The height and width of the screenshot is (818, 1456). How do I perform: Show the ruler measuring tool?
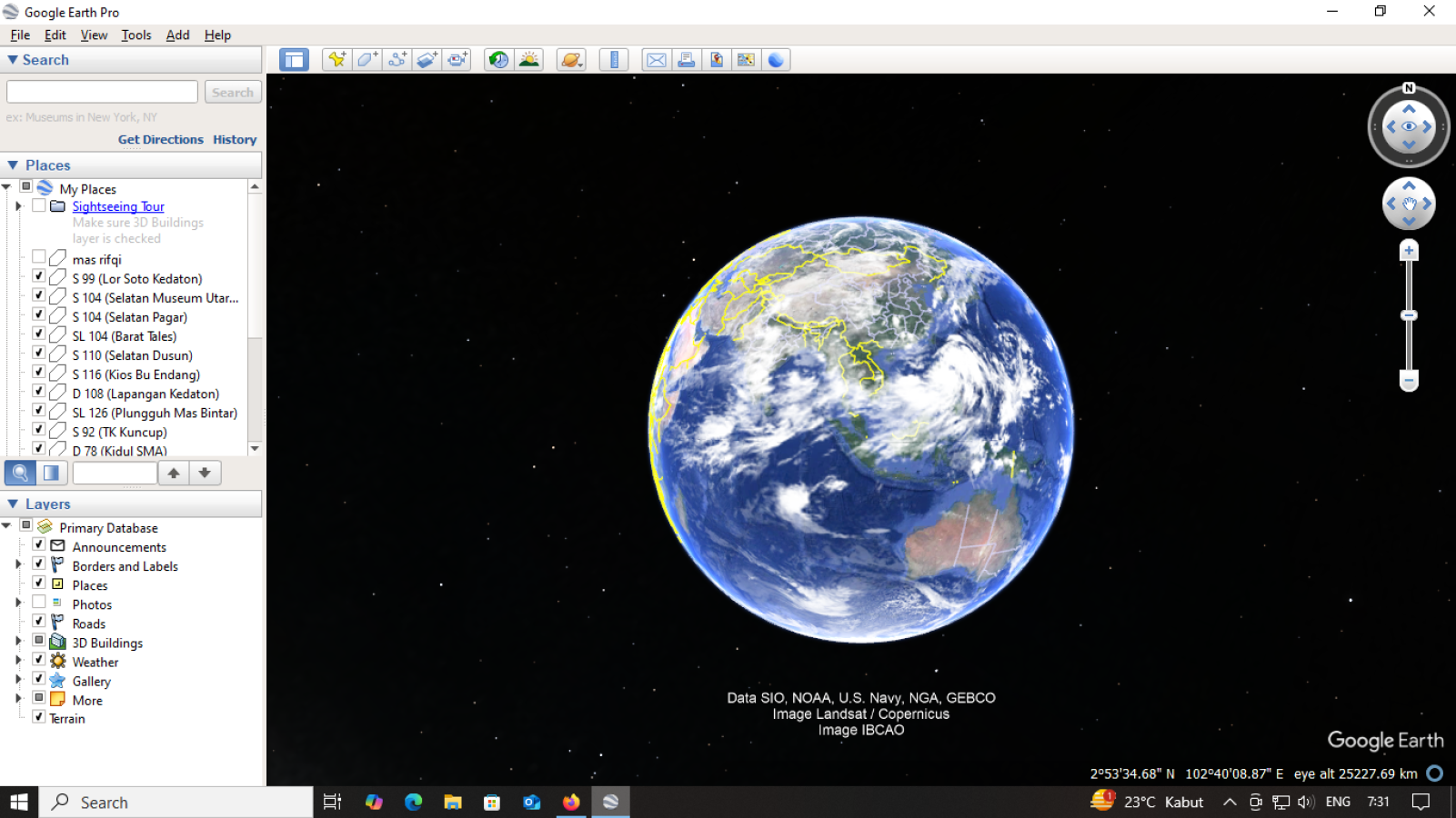pyautogui.click(x=614, y=60)
